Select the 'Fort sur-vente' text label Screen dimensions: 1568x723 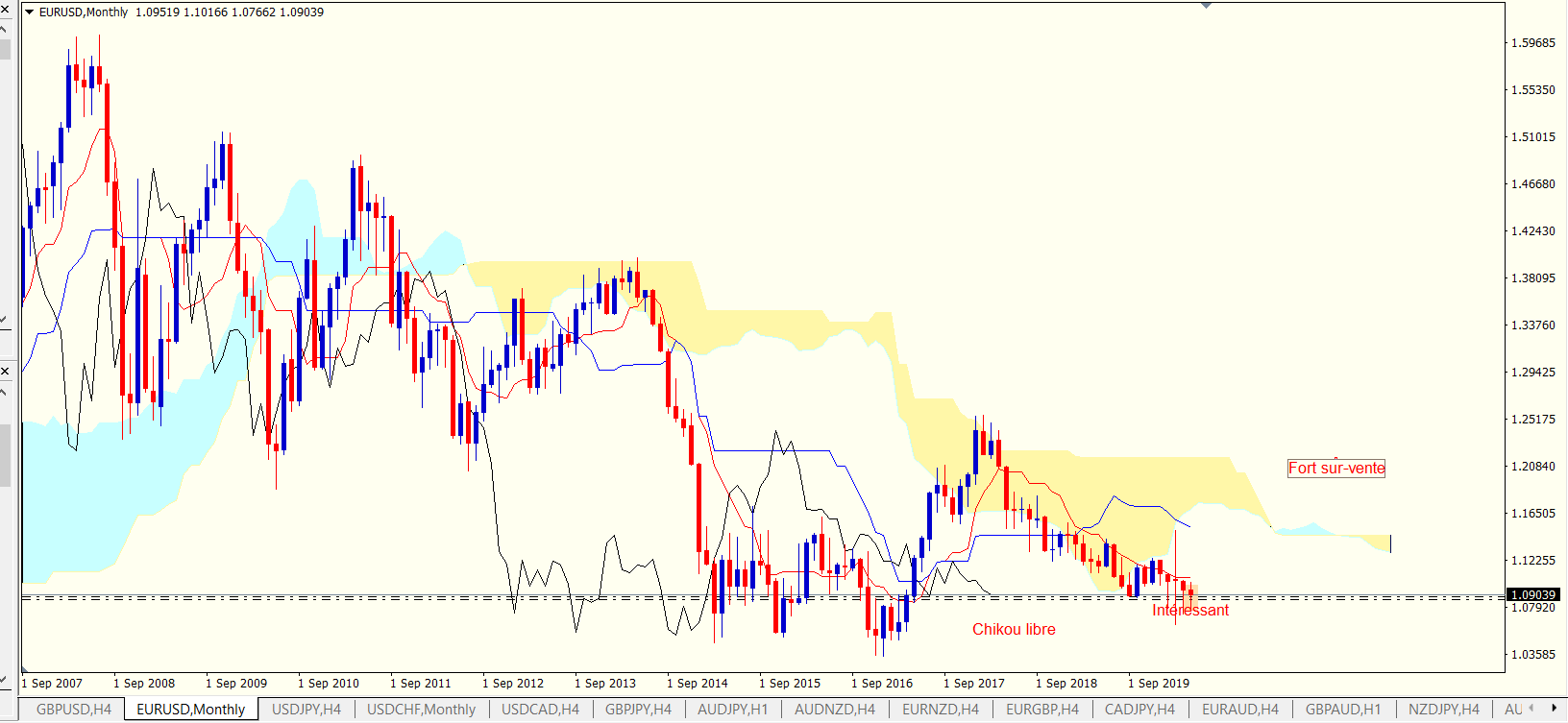[x=1335, y=469]
